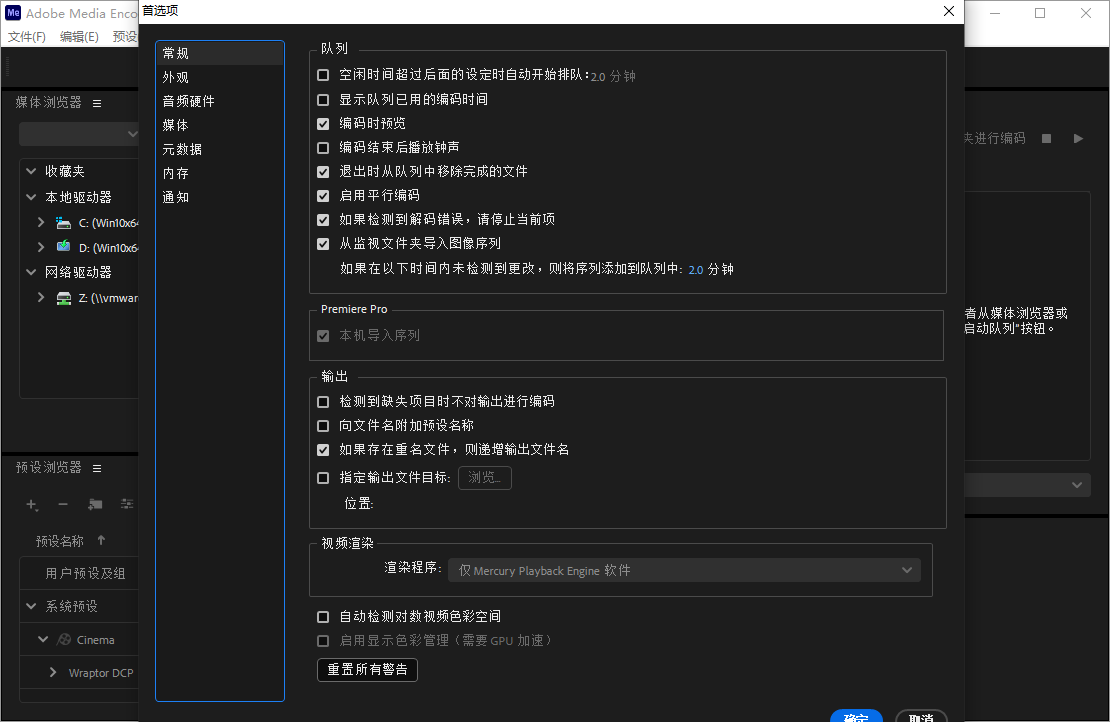The image size is (1110, 722).
Task: Create a new preset with the plus icon
Action: tap(31, 504)
